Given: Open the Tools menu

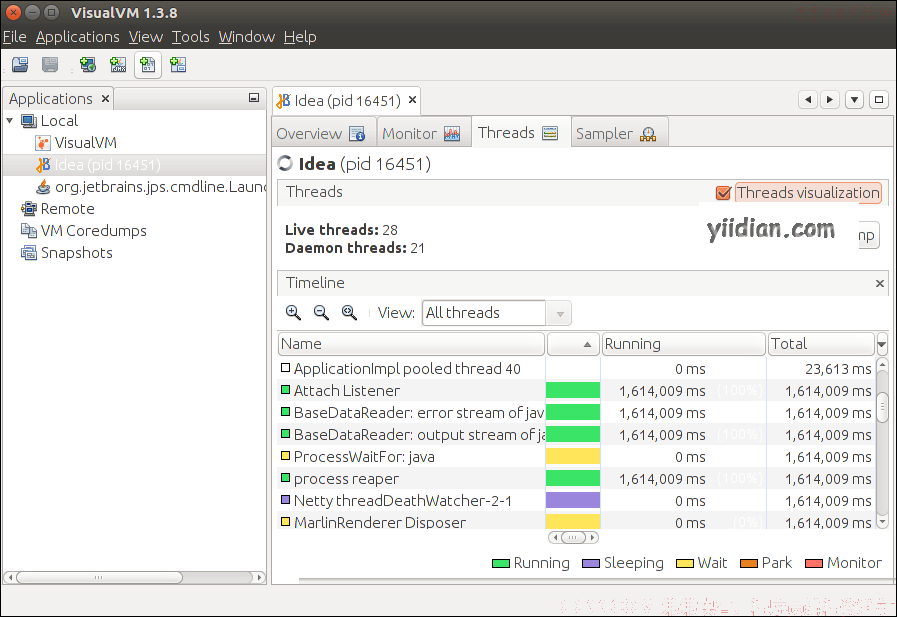Looking at the screenshot, I should (x=190, y=37).
